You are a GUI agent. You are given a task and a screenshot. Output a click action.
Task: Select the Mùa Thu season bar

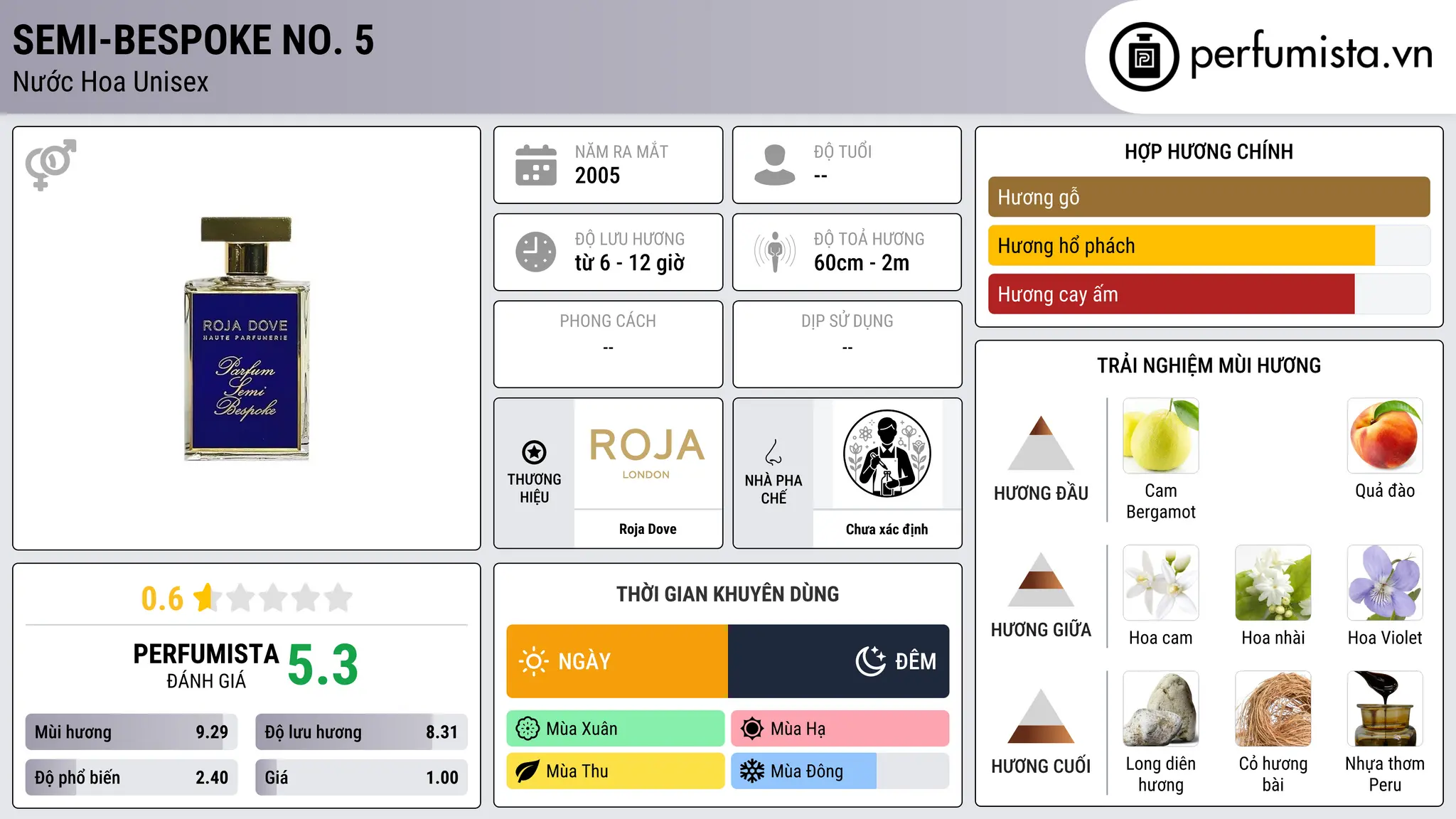tap(615, 771)
